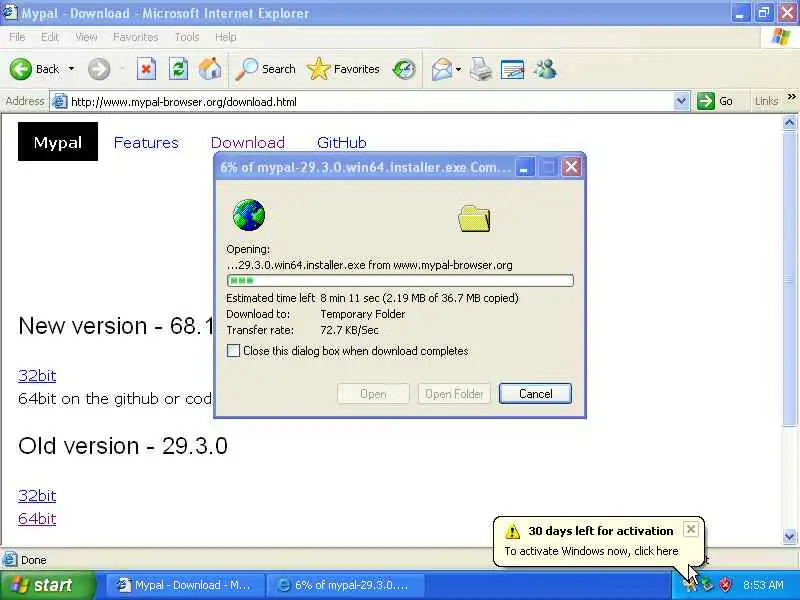
Task: Click the warning icon in activation balloon
Action: pyautogui.click(x=512, y=531)
